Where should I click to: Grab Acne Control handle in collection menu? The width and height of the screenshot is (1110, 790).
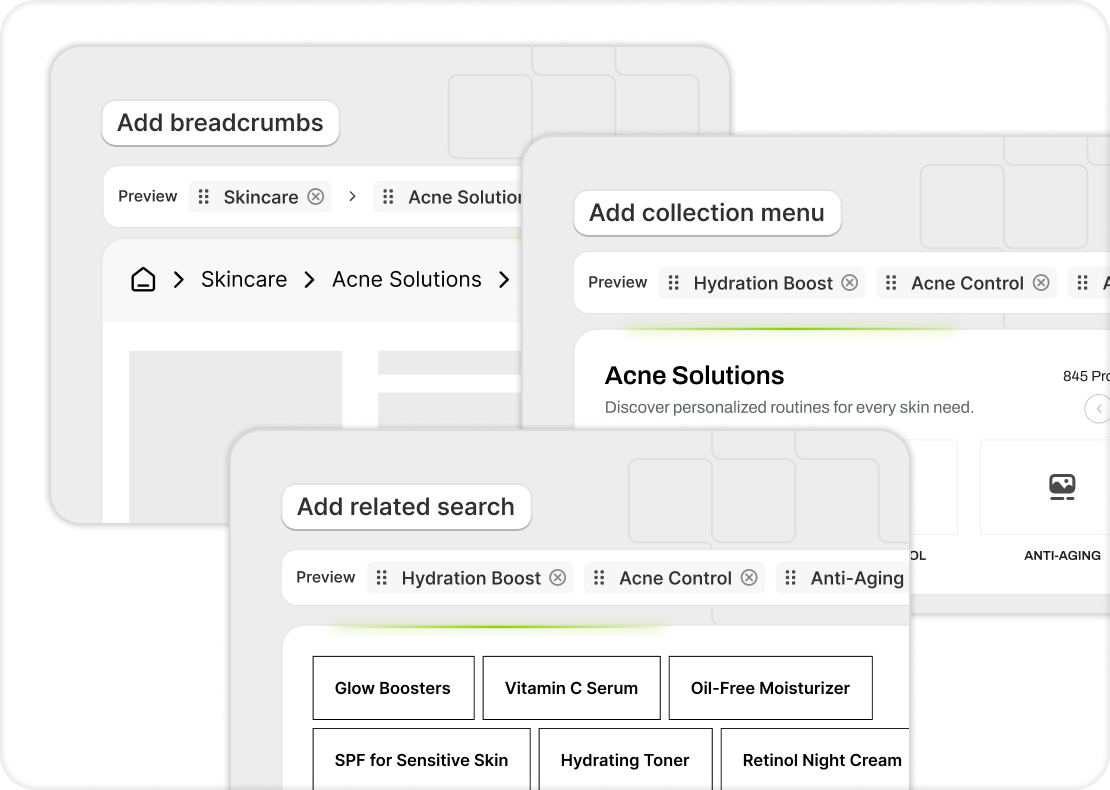click(892, 283)
